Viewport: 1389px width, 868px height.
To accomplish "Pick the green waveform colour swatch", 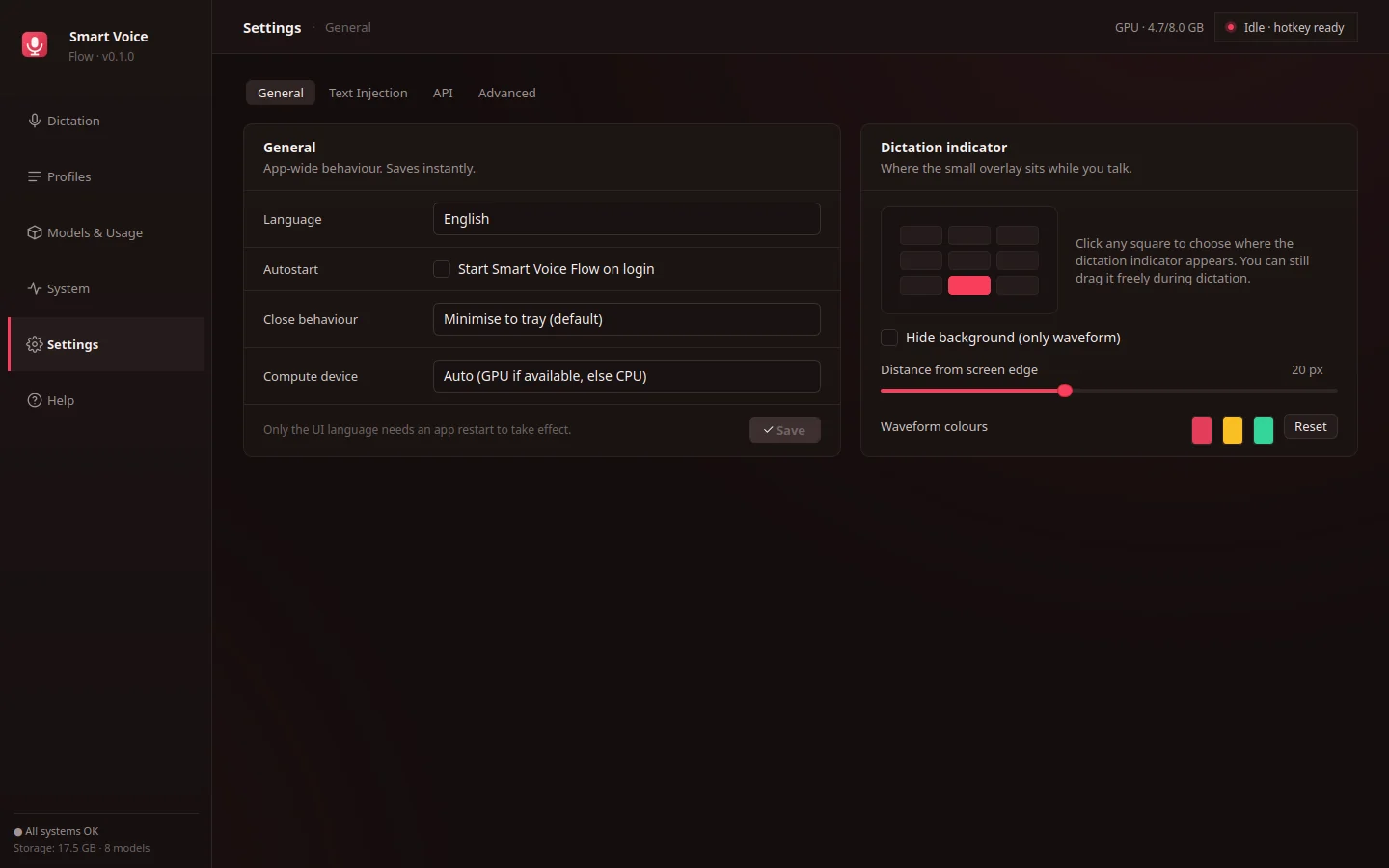I will (x=1264, y=430).
